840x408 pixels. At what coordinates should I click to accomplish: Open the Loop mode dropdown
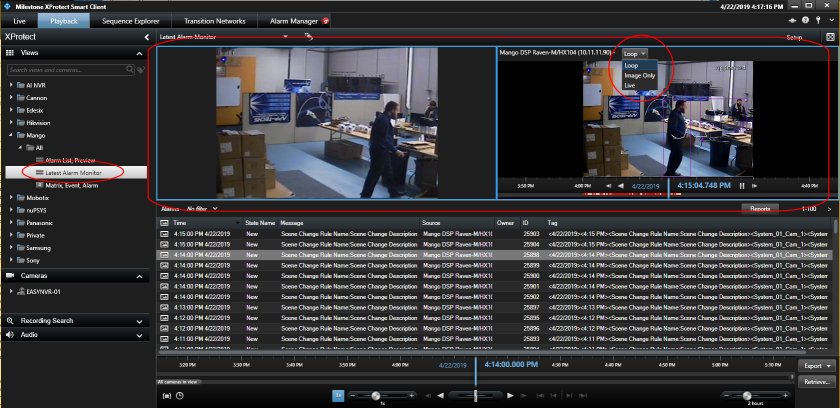pyautogui.click(x=635, y=54)
